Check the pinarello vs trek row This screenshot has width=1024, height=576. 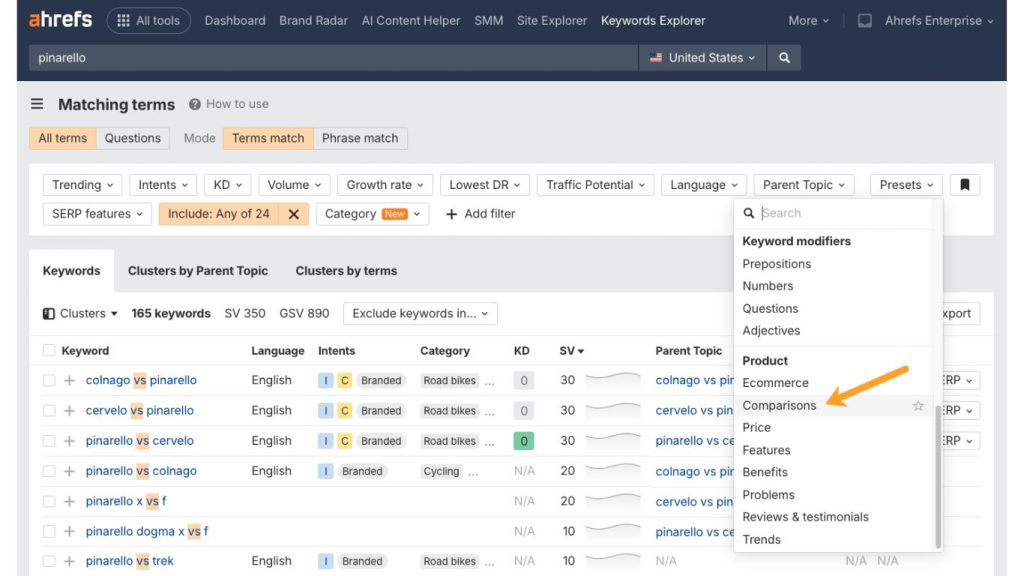(x=49, y=561)
